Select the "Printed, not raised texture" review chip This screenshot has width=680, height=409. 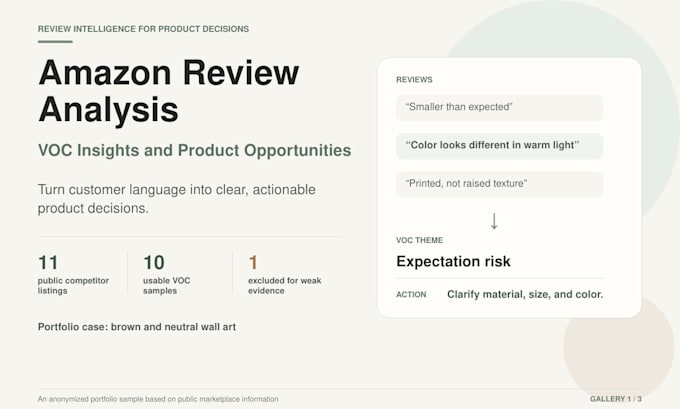(499, 183)
